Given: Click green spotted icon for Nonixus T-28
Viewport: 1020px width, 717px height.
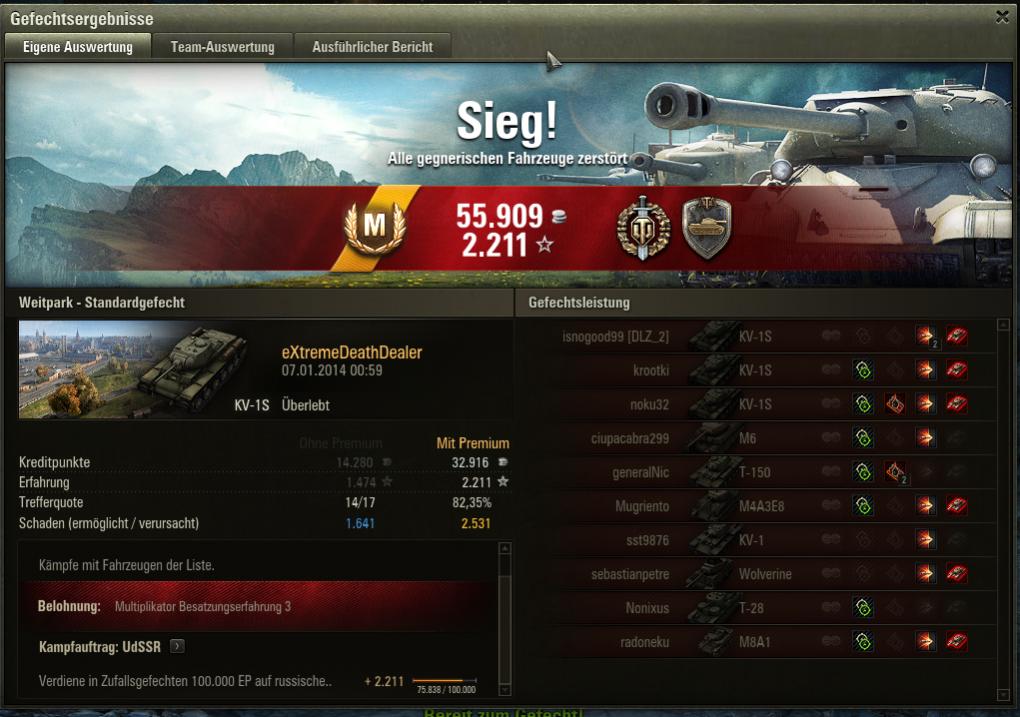Looking at the screenshot, I should pyautogui.click(x=863, y=608).
